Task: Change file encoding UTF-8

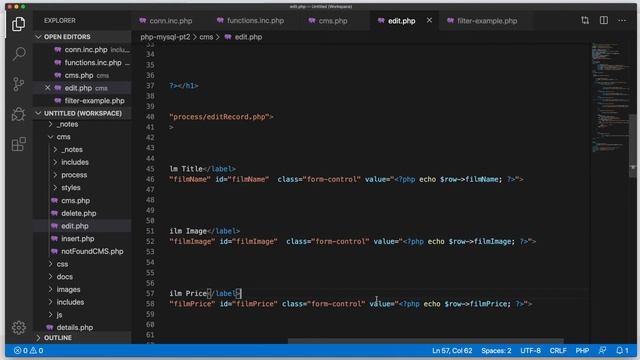Action: click(x=530, y=351)
